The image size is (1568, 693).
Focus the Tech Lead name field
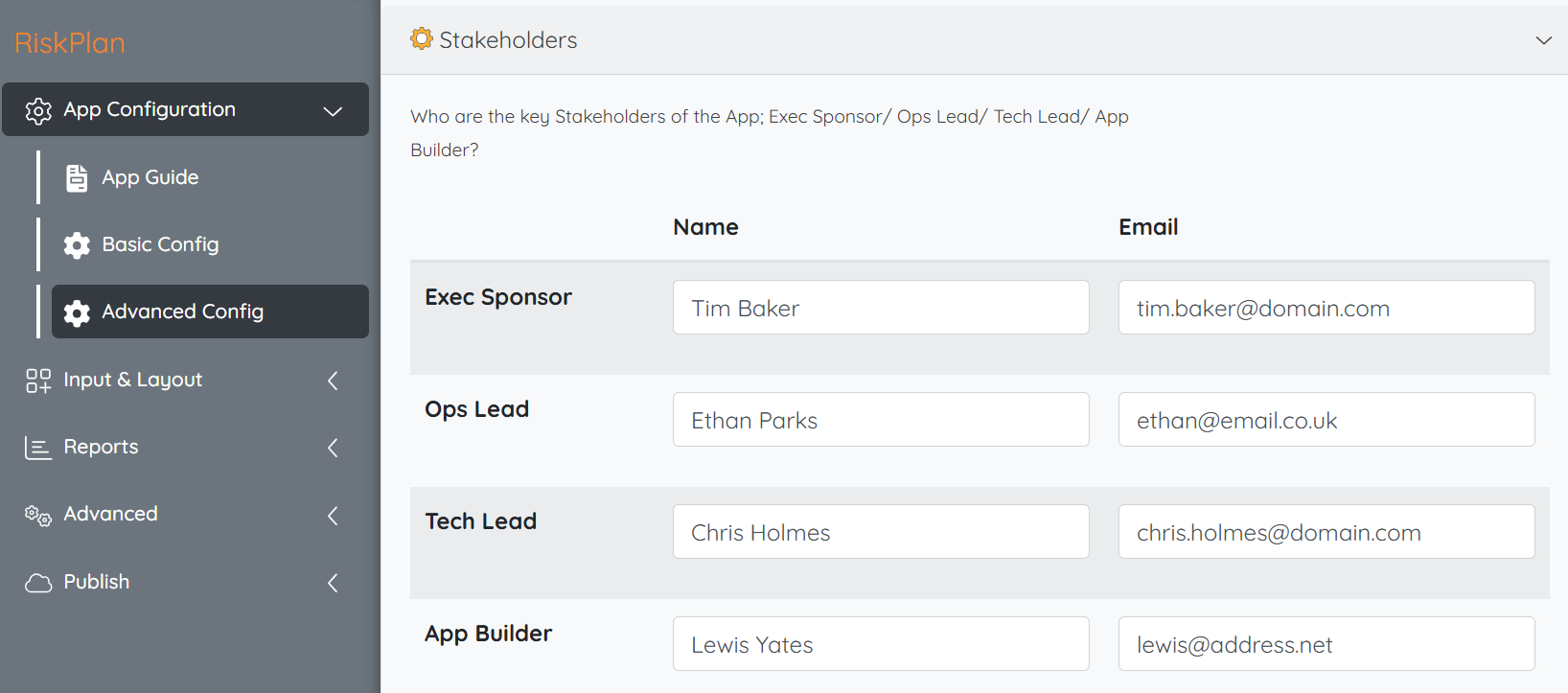point(880,532)
